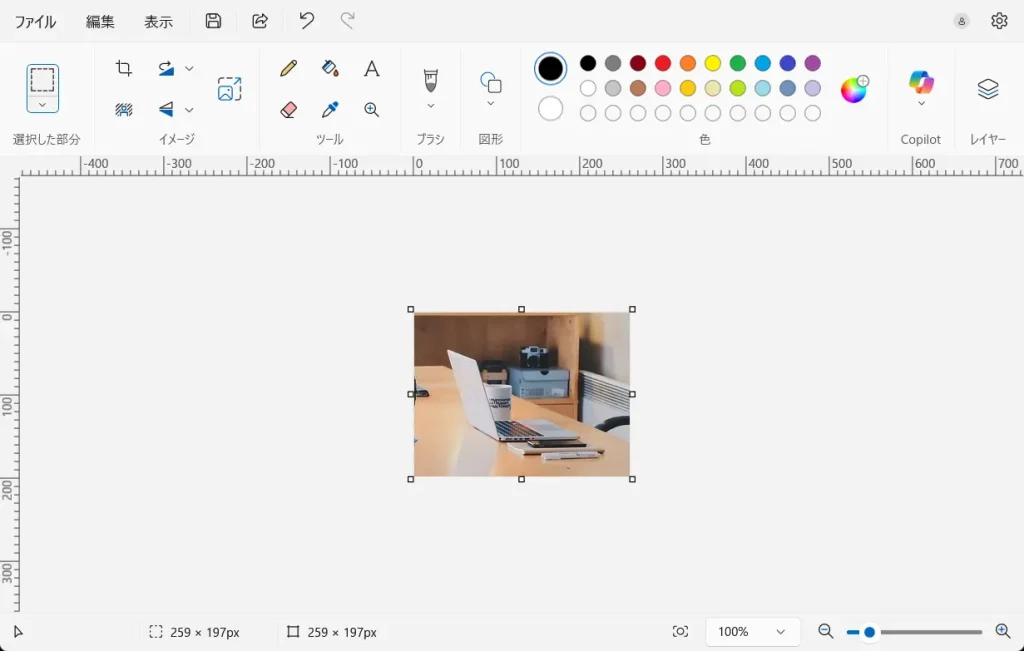
Task: Open the Shapes gallery
Action: pyautogui.click(x=490, y=82)
